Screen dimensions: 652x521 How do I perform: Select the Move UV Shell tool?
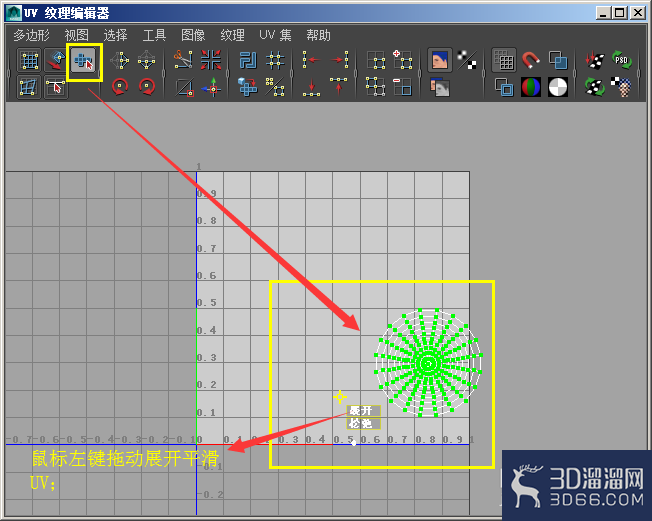tap(55, 61)
